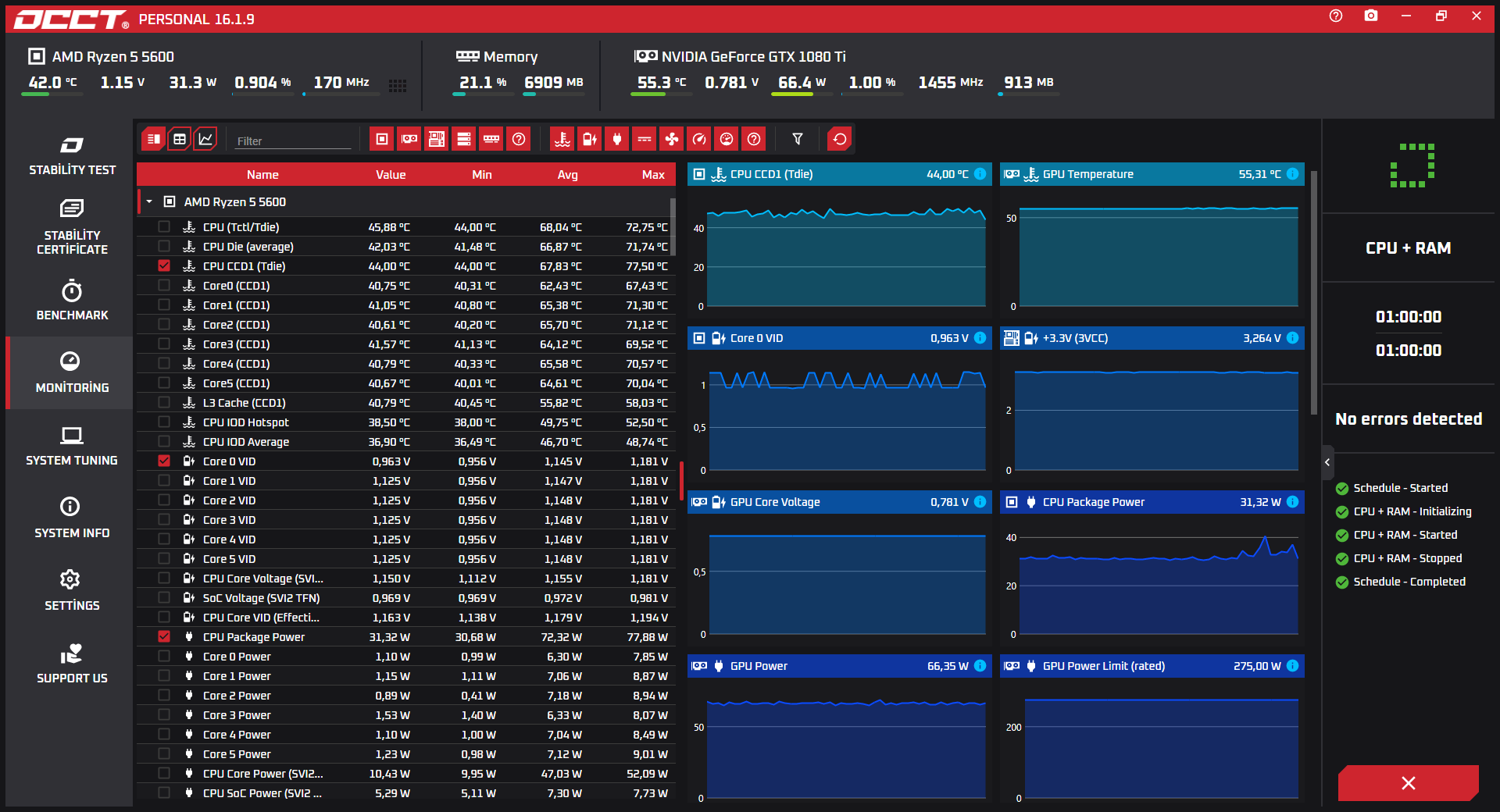
Task: Open the System Info section
Action: point(72,518)
